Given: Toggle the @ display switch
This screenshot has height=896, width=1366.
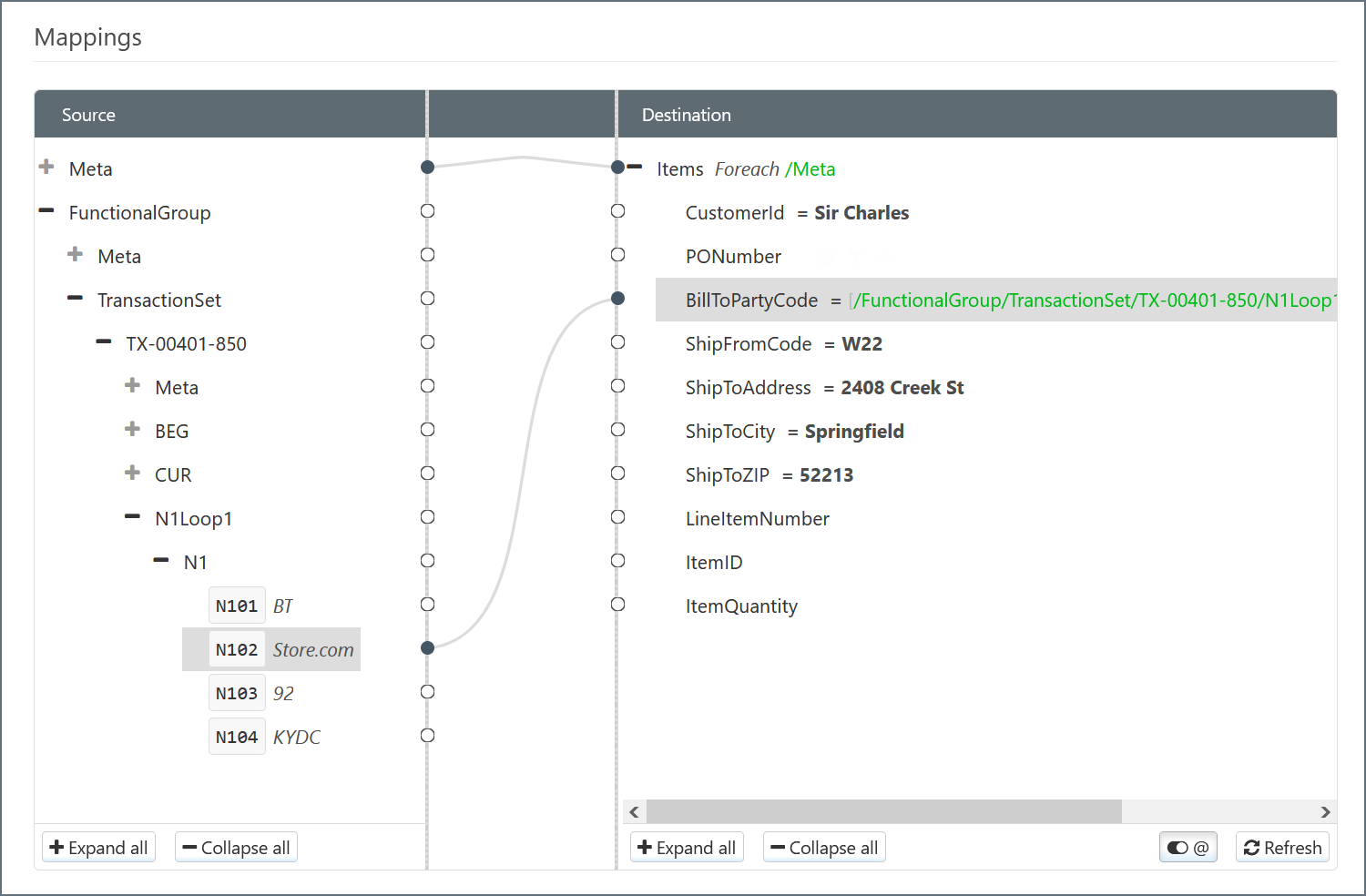Looking at the screenshot, I should [x=1188, y=848].
